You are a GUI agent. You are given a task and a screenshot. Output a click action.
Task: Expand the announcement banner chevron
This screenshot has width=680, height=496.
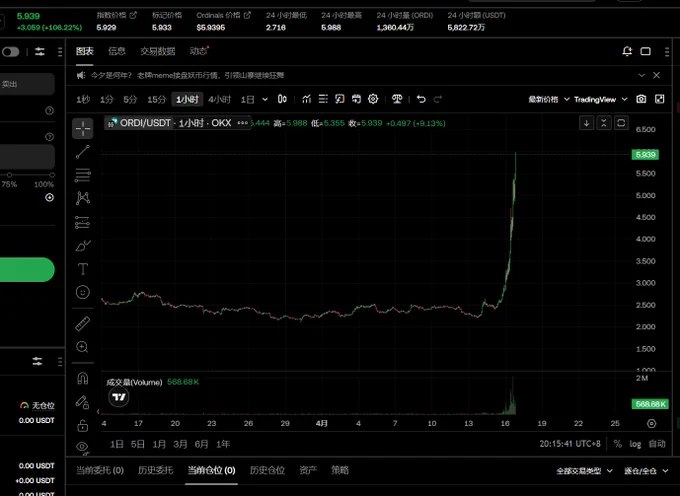(641, 75)
